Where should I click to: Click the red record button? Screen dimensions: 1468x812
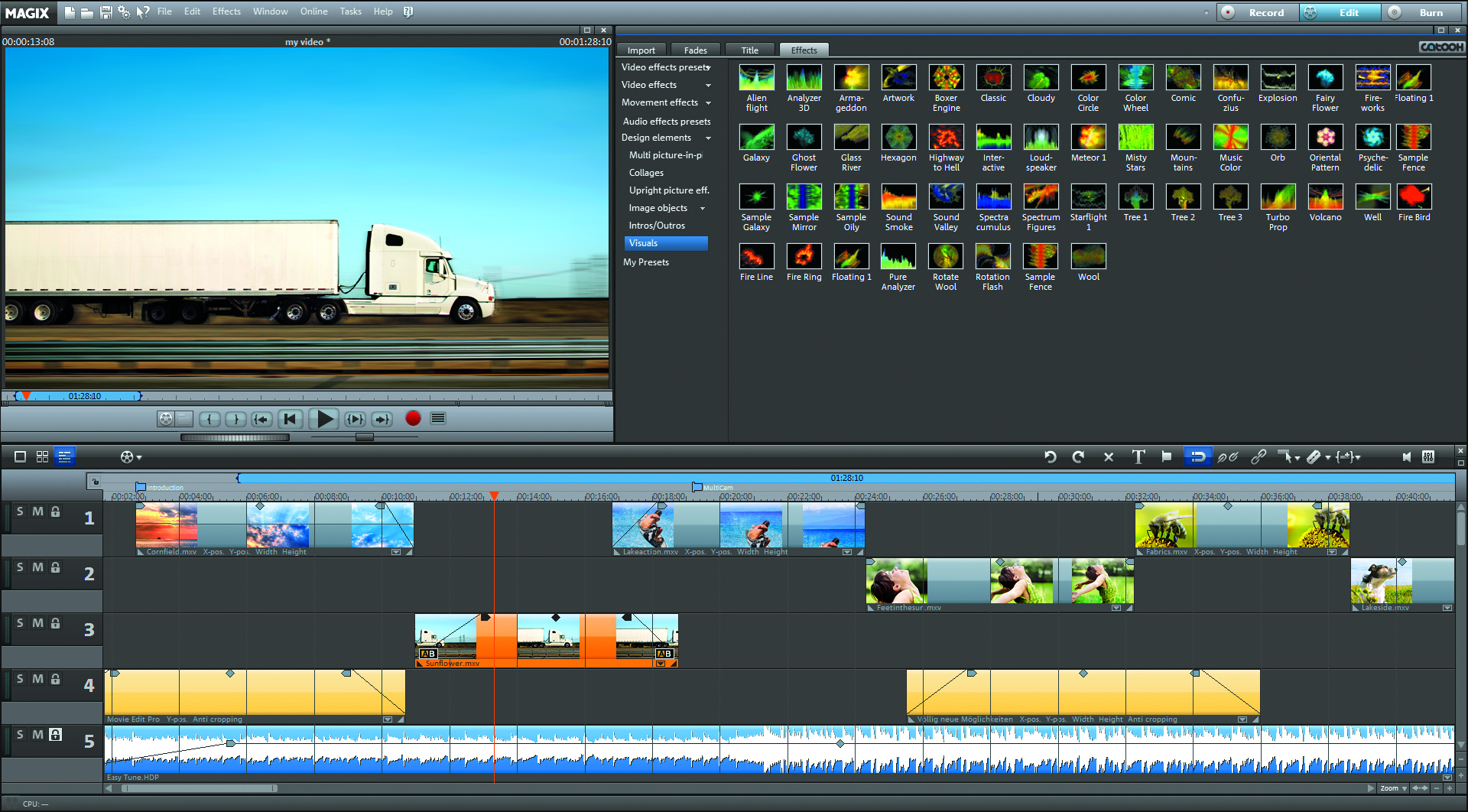click(x=413, y=418)
